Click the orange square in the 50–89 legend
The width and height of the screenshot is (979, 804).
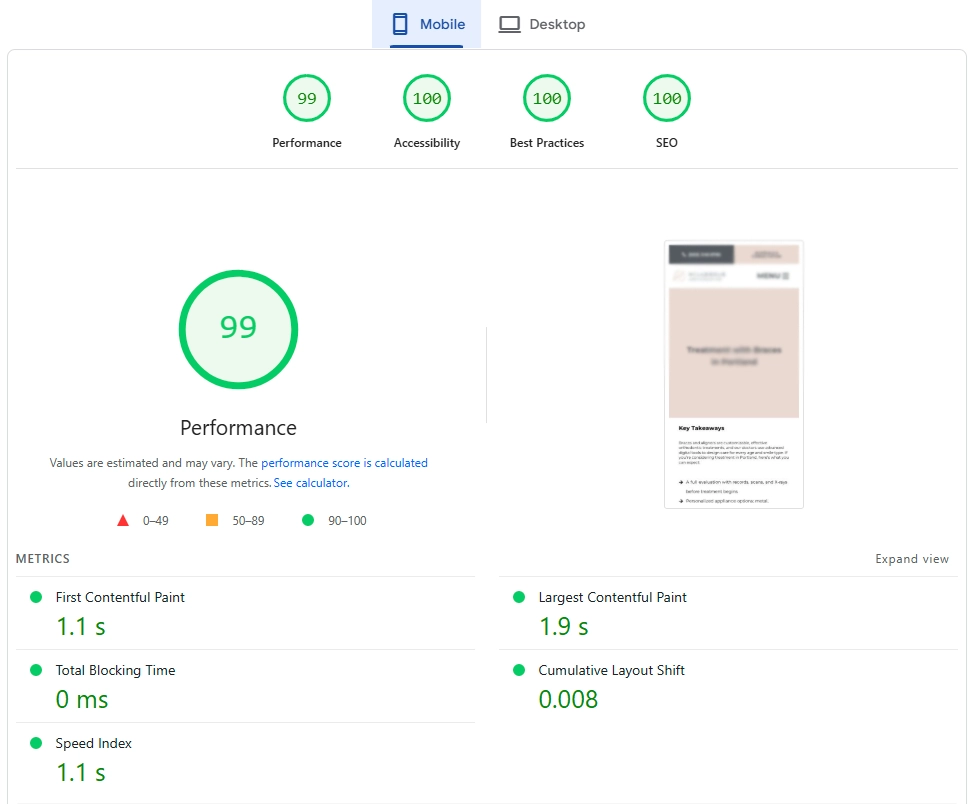tap(211, 519)
